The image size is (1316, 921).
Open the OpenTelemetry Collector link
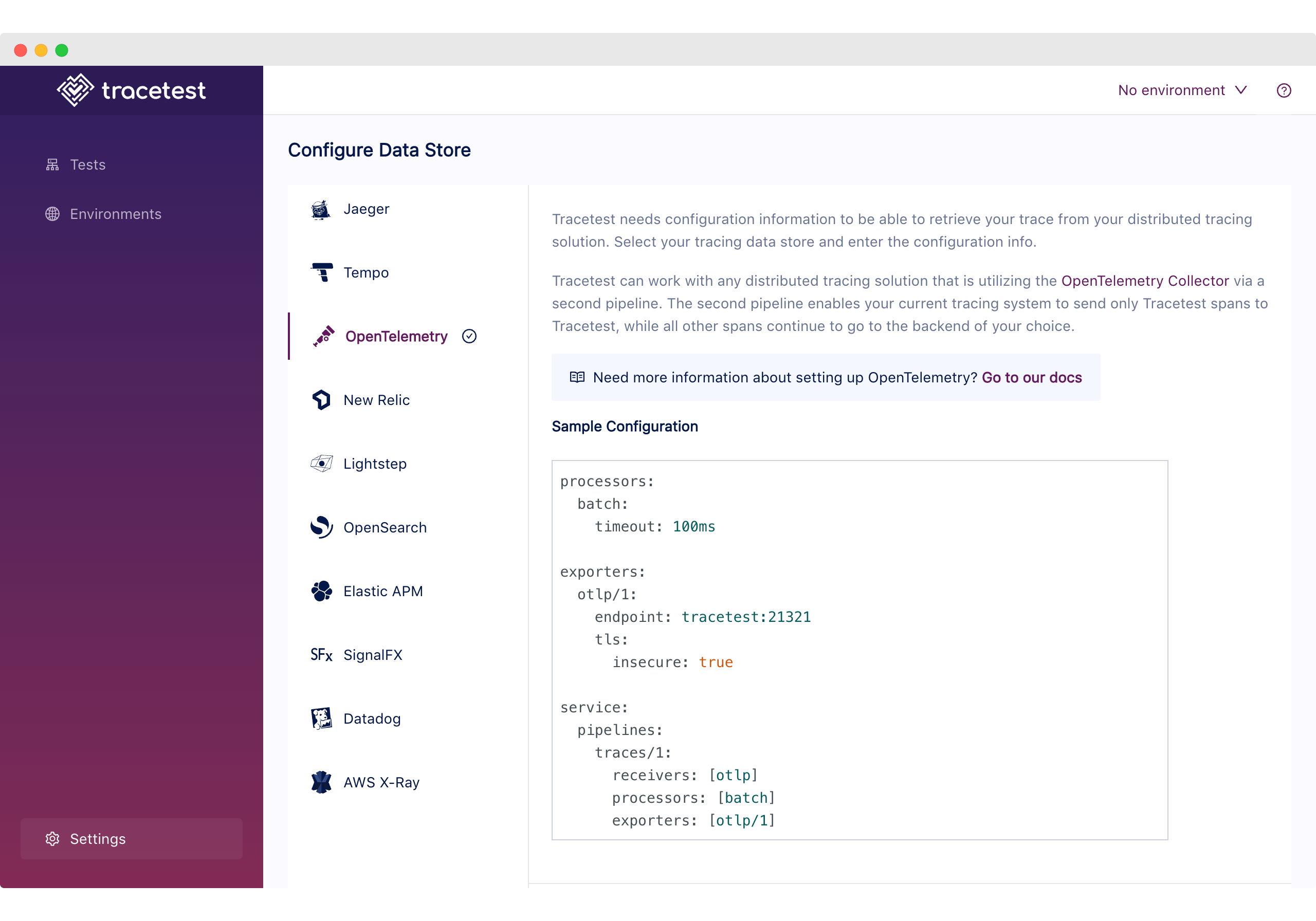(1145, 281)
